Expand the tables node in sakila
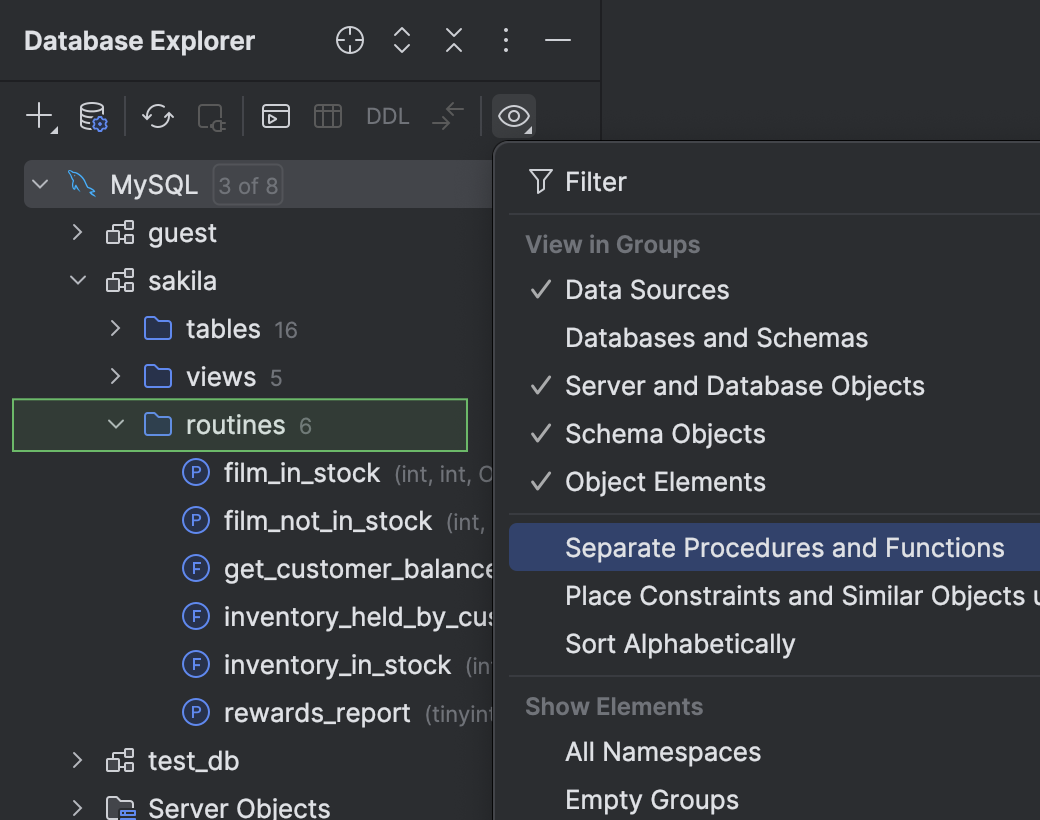 114,328
